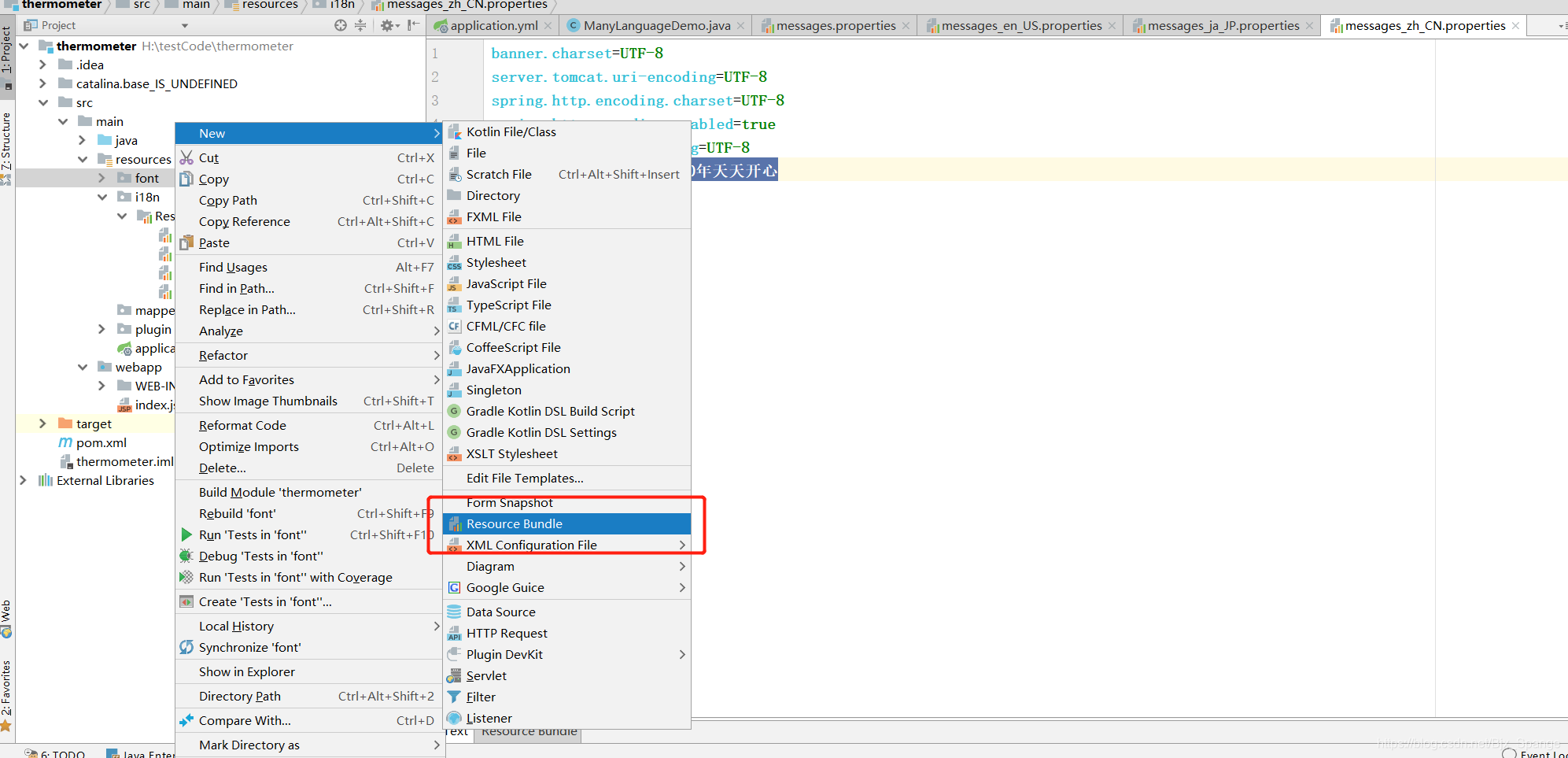Select pom.xml in project tree
1568x758 pixels.
[x=101, y=442]
